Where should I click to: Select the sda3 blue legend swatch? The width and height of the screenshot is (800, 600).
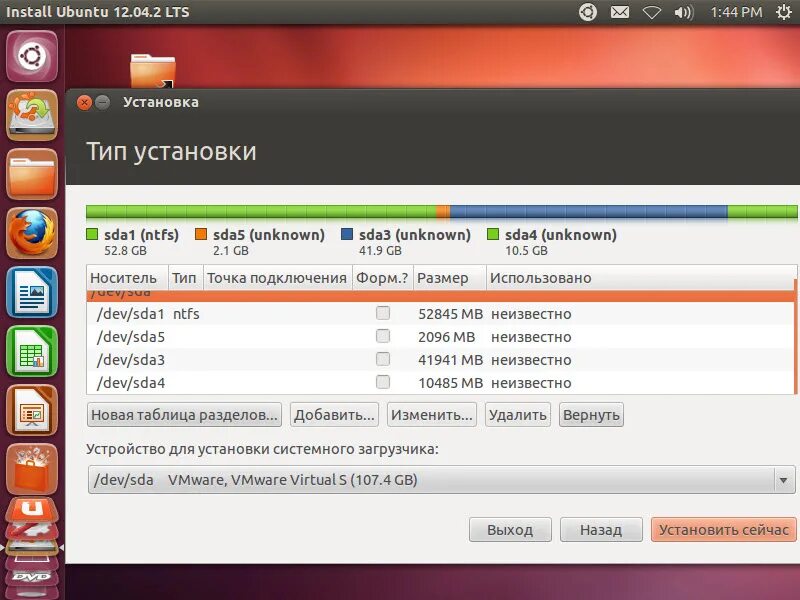point(347,234)
